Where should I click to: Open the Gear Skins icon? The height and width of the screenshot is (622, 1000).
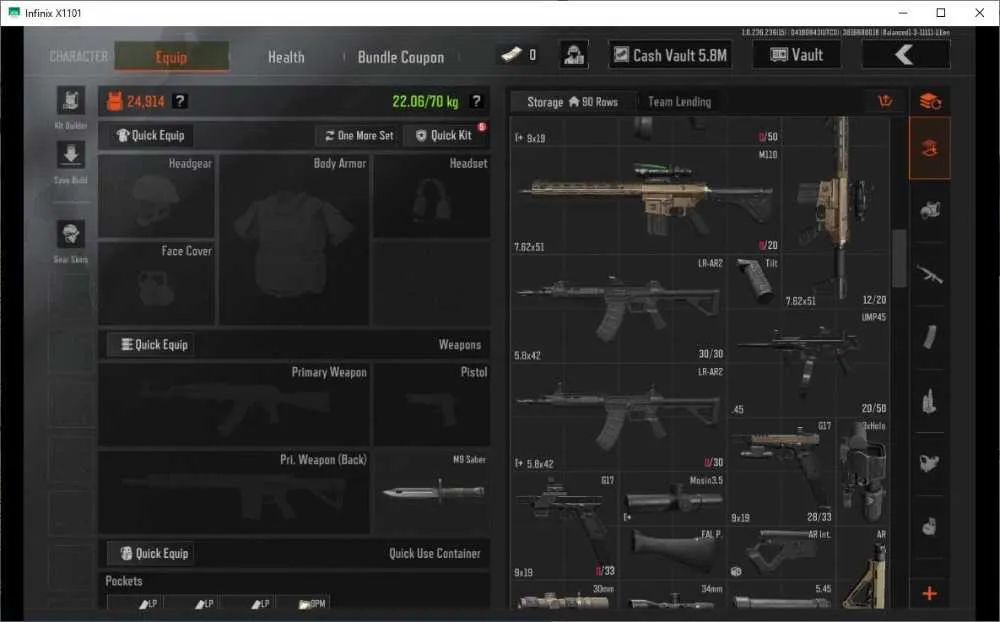pos(71,234)
